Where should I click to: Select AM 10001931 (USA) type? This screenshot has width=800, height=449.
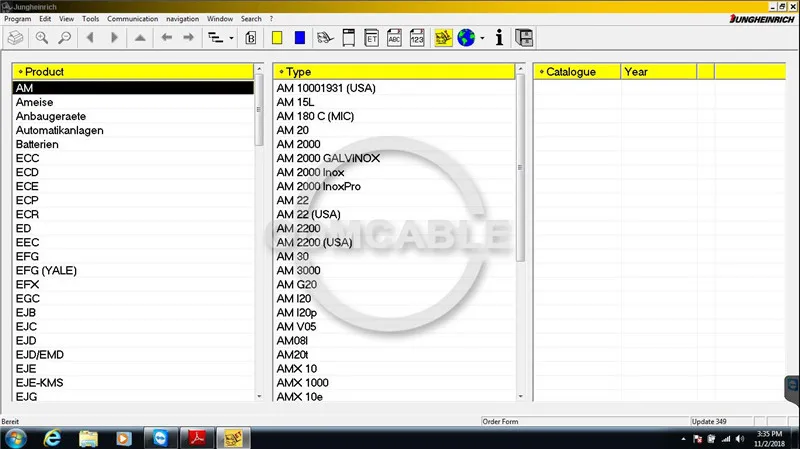(x=394, y=88)
